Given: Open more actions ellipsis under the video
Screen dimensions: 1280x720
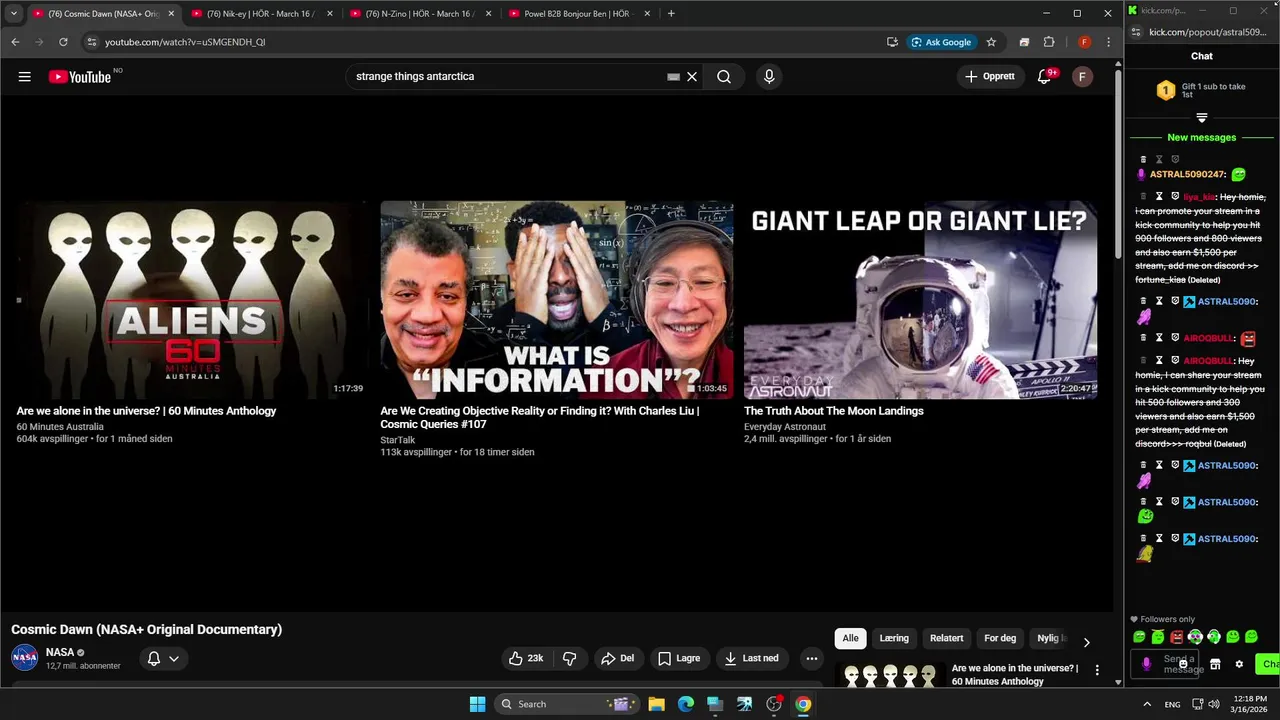Looking at the screenshot, I should pyautogui.click(x=812, y=658).
